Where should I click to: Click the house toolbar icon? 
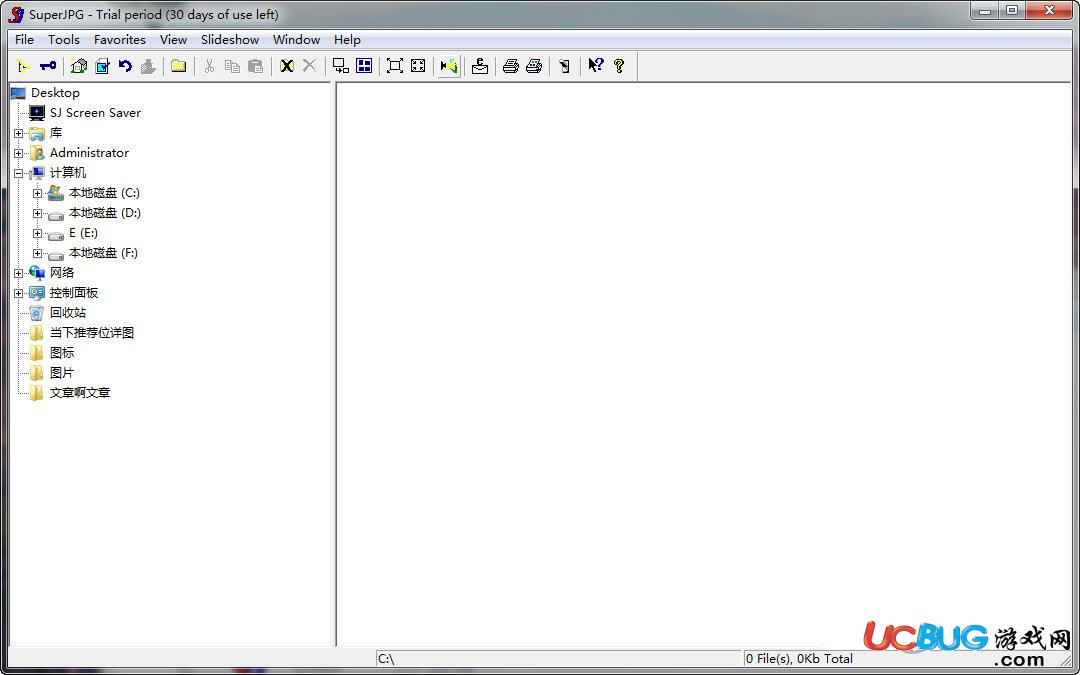[x=79, y=66]
